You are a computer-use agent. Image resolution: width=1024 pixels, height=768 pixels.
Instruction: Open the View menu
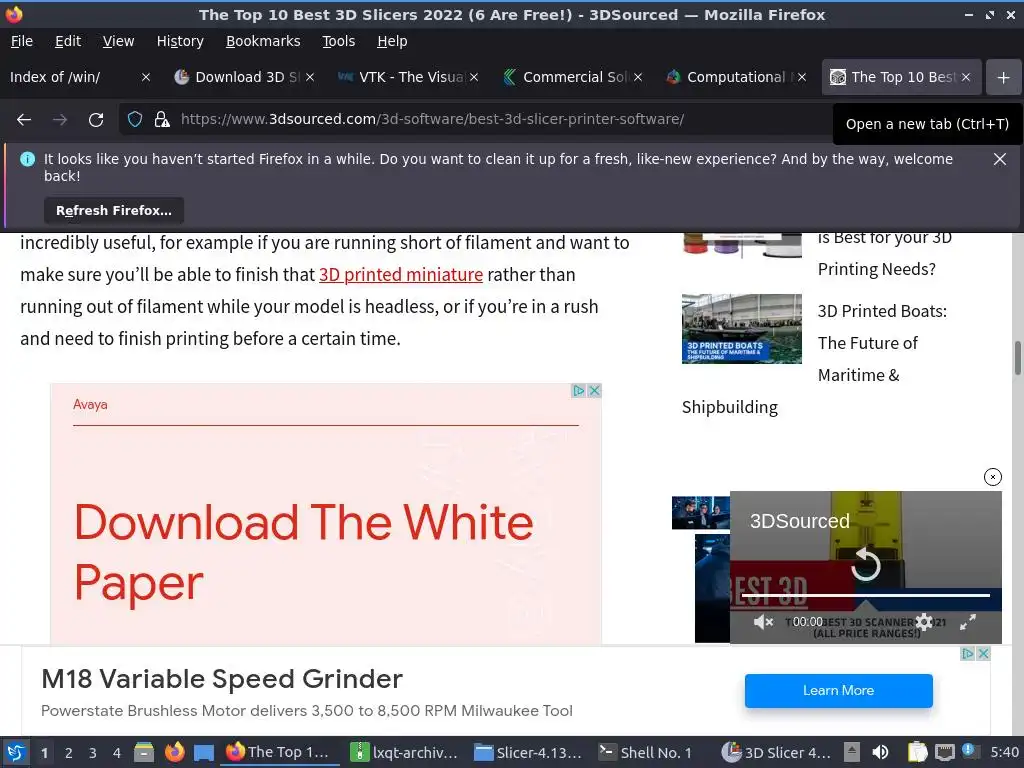point(118,41)
